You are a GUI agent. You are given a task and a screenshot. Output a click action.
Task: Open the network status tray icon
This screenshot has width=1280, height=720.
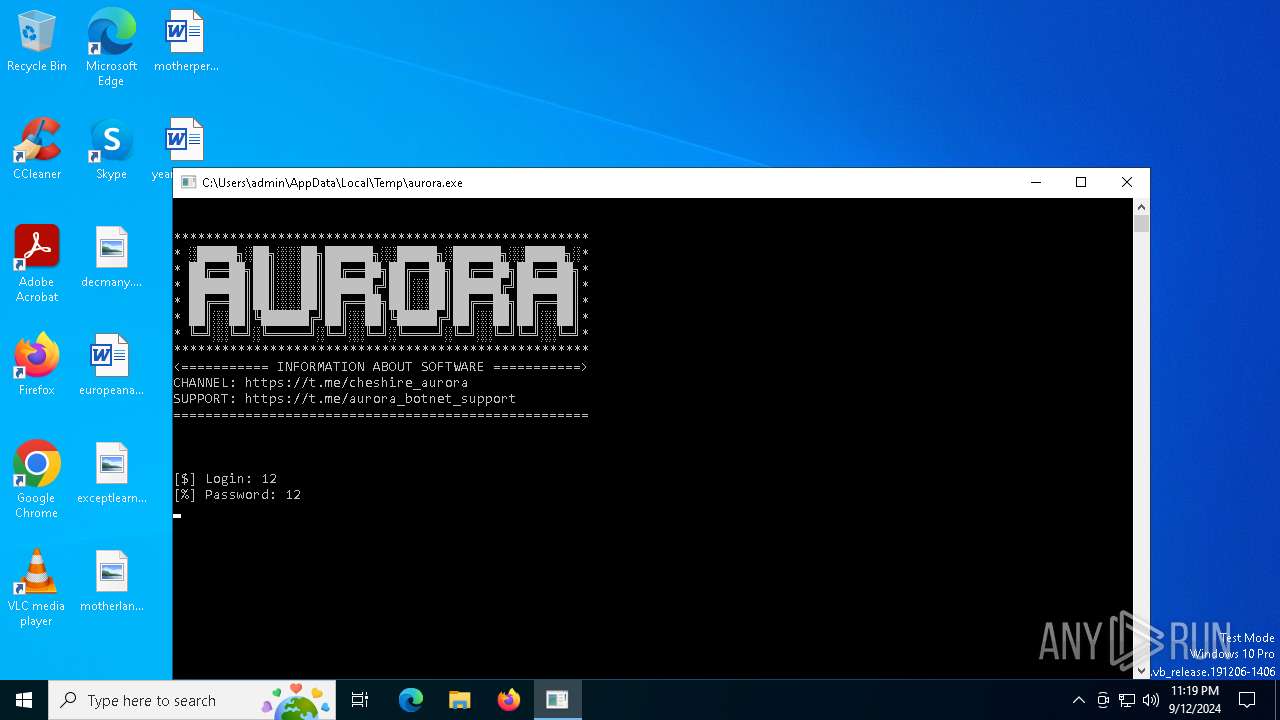(1127, 700)
